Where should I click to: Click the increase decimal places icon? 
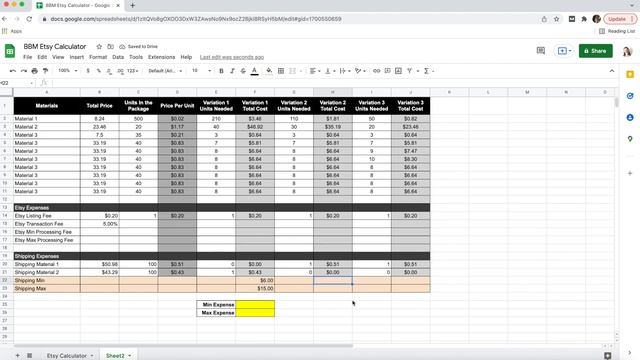coord(120,71)
